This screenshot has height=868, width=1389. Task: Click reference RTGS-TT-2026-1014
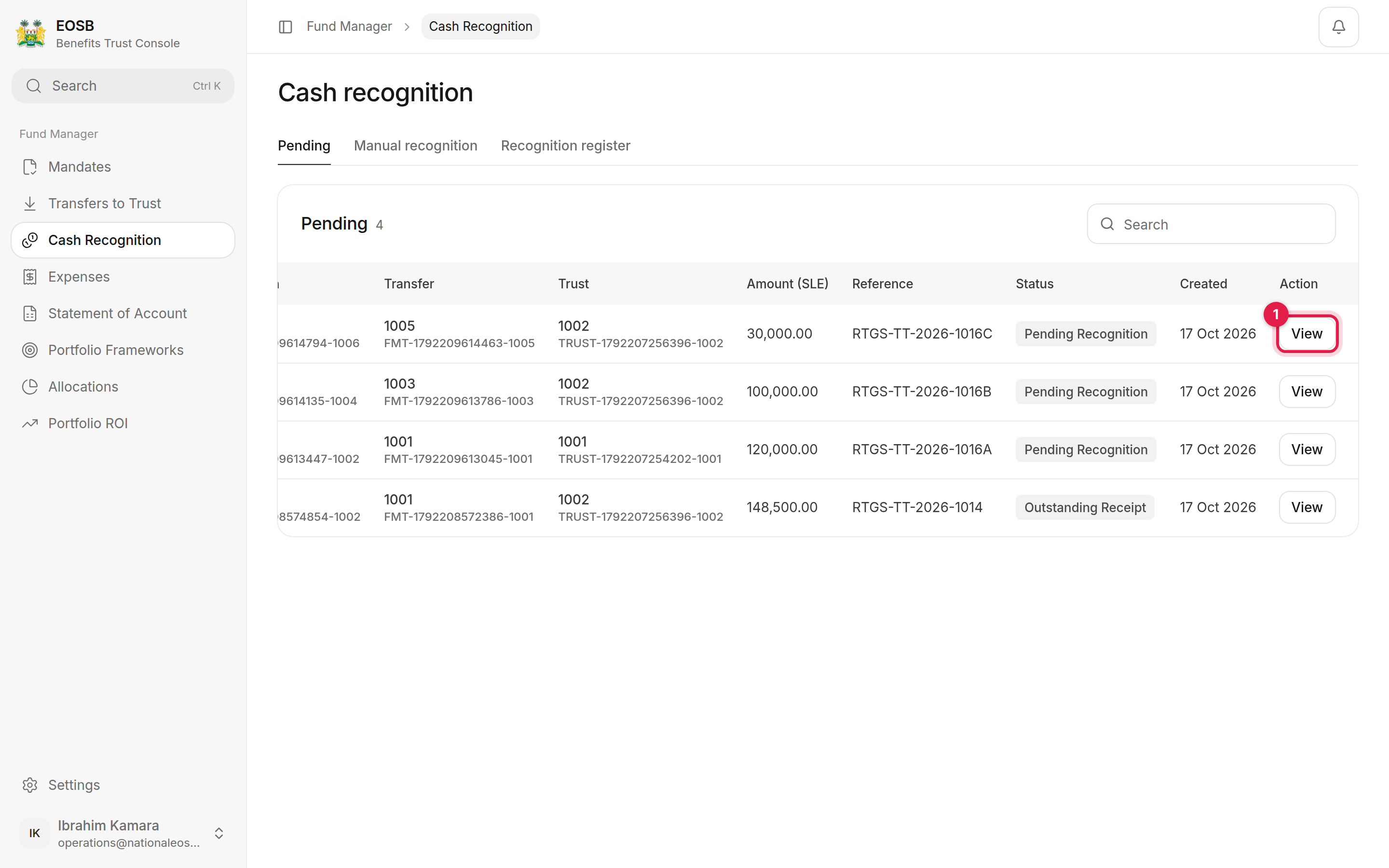pyautogui.click(x=917, y=507)
